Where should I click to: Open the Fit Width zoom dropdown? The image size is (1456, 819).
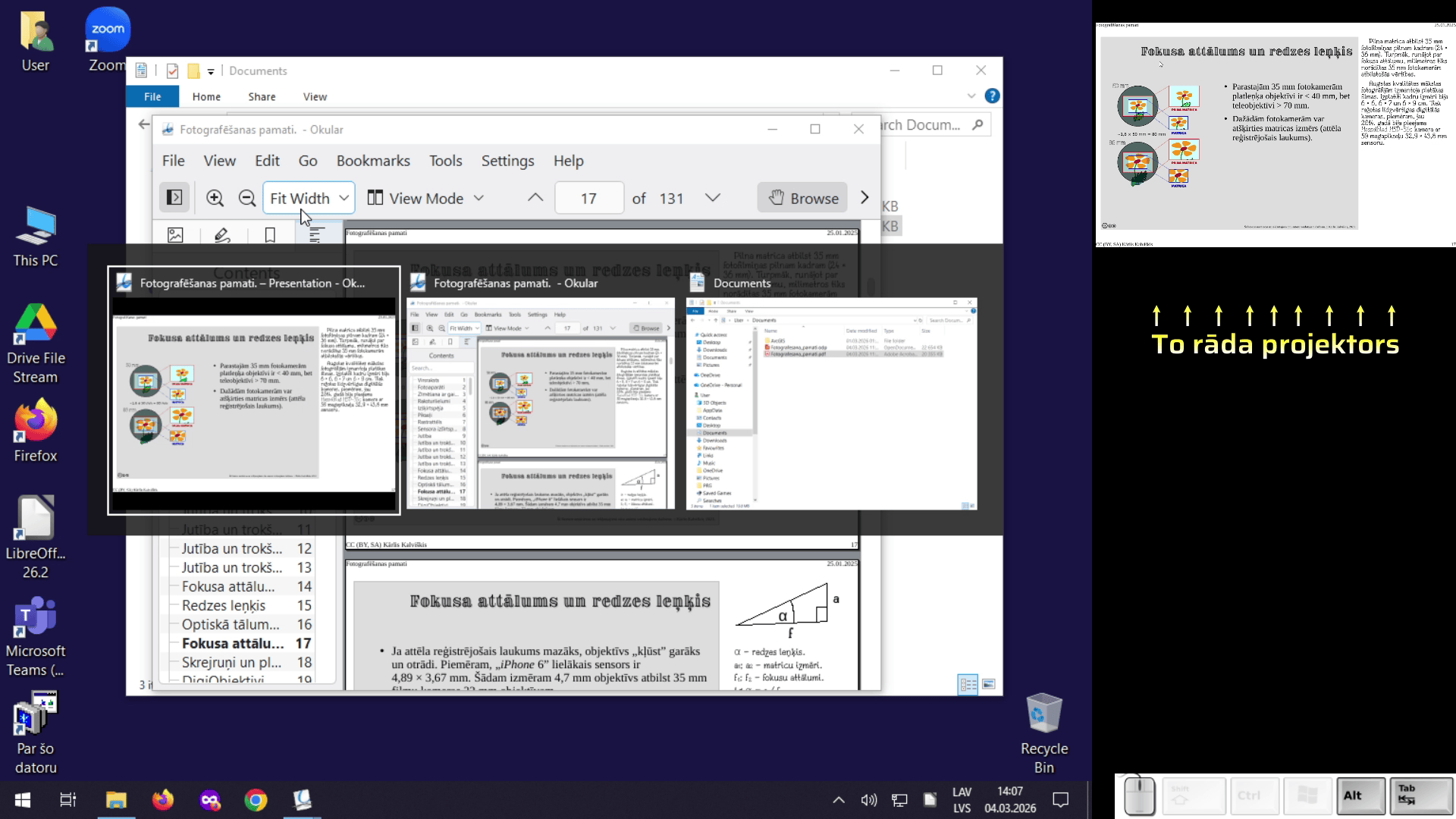click(309, 198)
